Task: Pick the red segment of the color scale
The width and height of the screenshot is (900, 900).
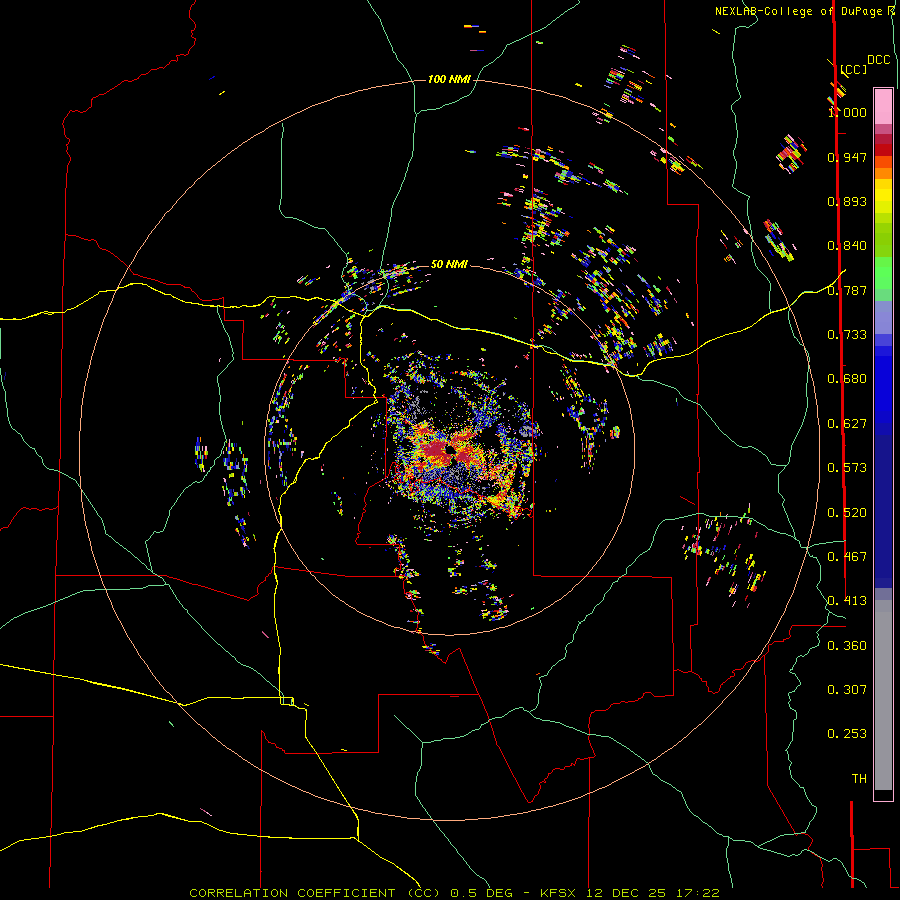Action: click(883, 149)
